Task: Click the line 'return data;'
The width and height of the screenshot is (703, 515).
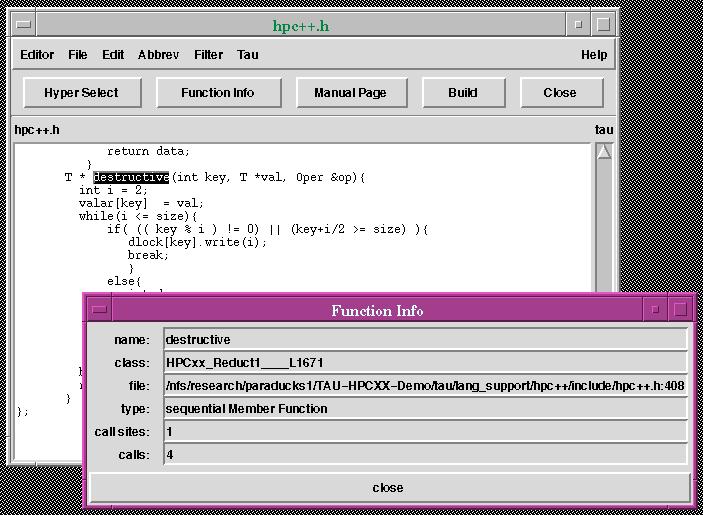Action: pyautogui.click(x=148, y=151)
